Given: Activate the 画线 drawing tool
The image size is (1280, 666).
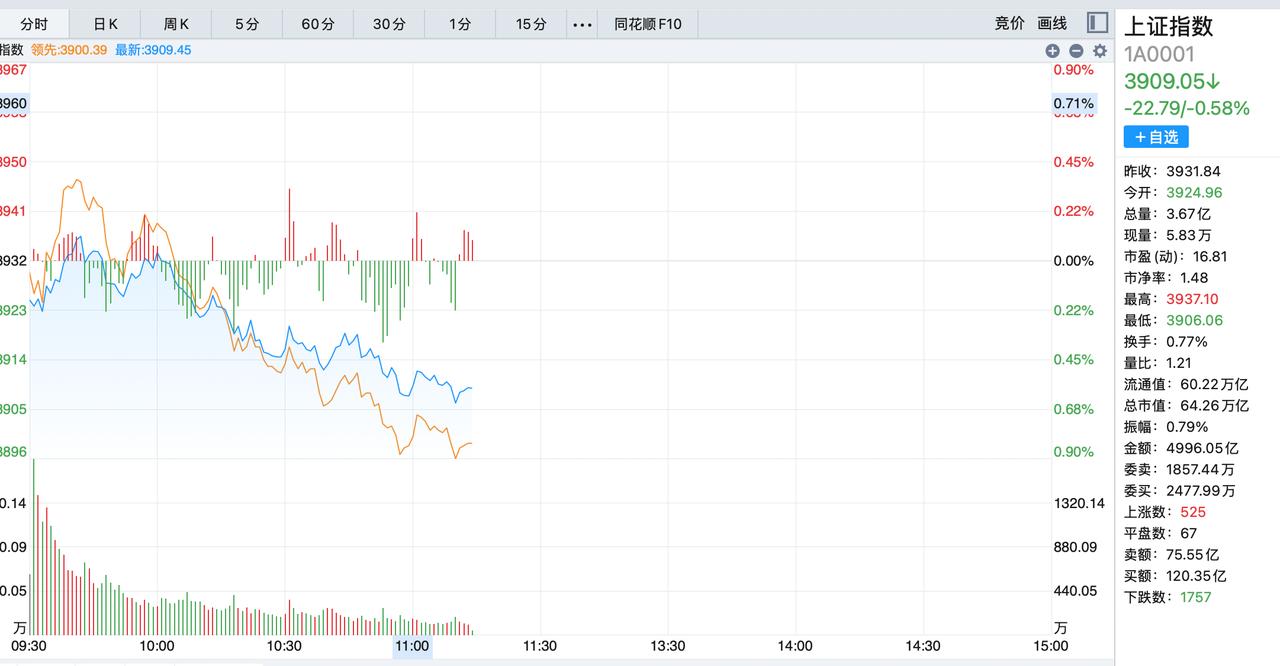Looking at the screenshot, I should (x=1052, y=22).
